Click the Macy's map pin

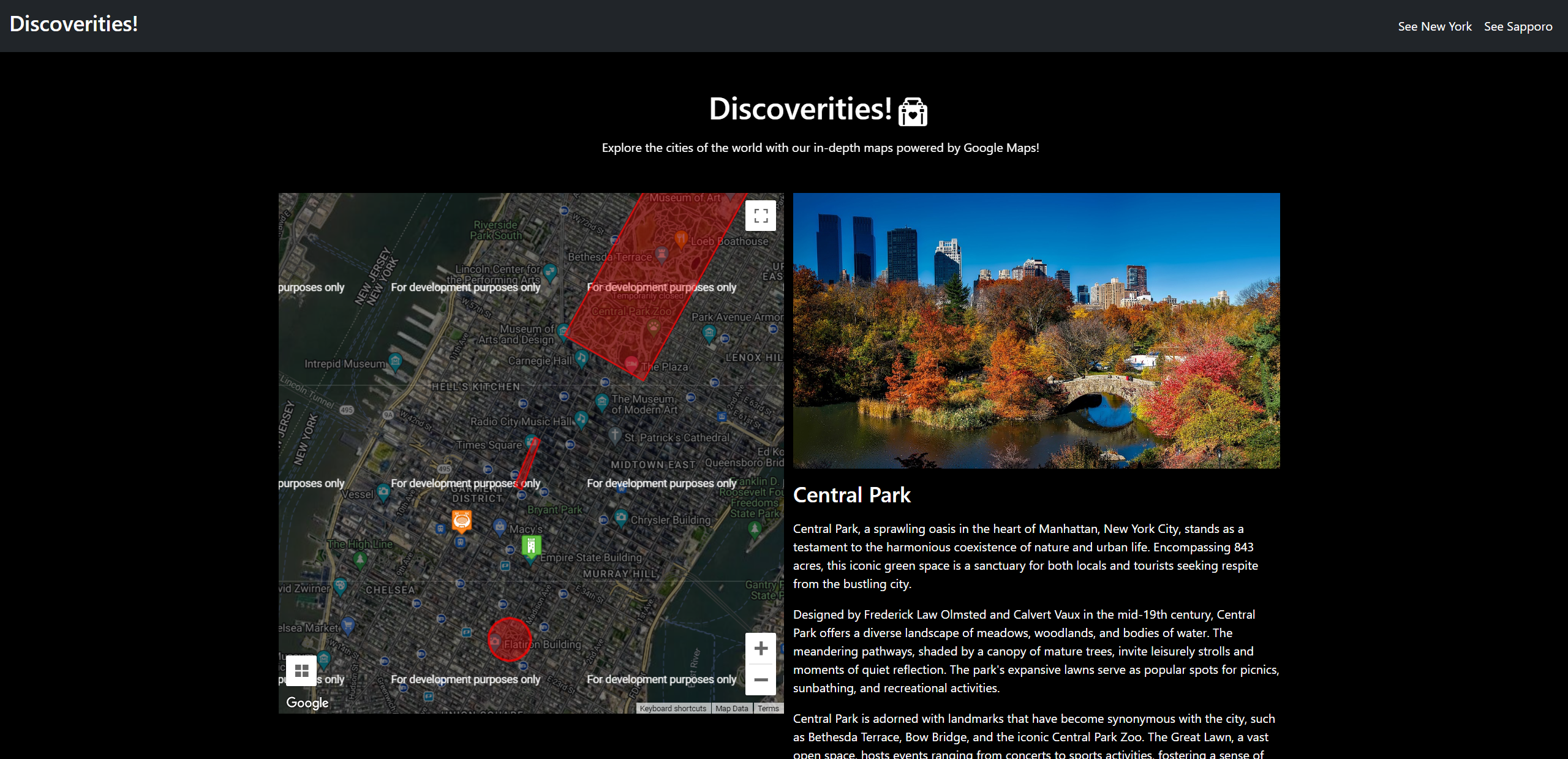[500, 527]
